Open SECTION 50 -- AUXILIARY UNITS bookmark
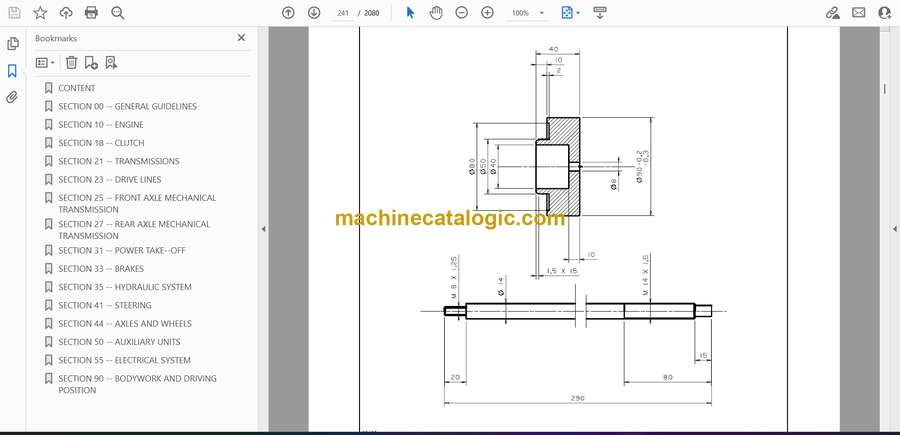The height and width of the screenshot is (435, 900). [119, 342]
